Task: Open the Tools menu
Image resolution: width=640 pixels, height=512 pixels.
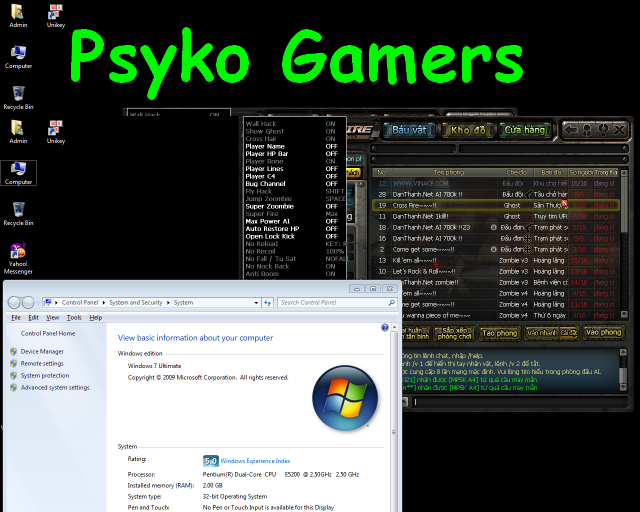Action: pos(74,318)
